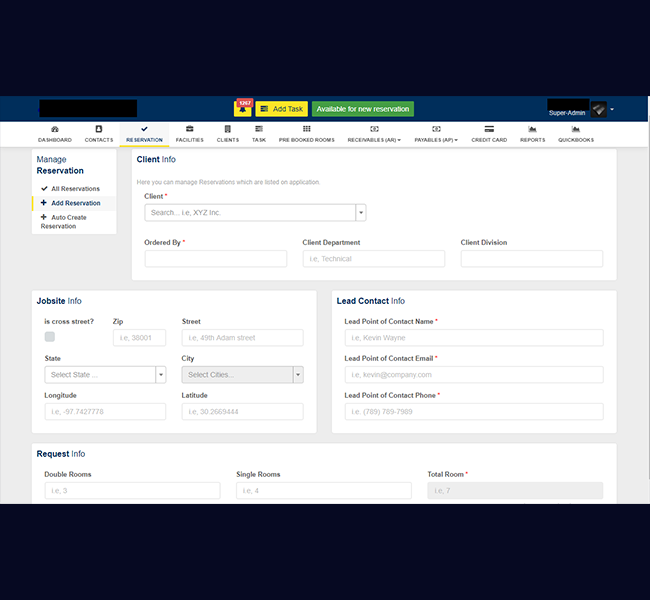Expand the Receivables (AR) menu

[x=374, y=134]
